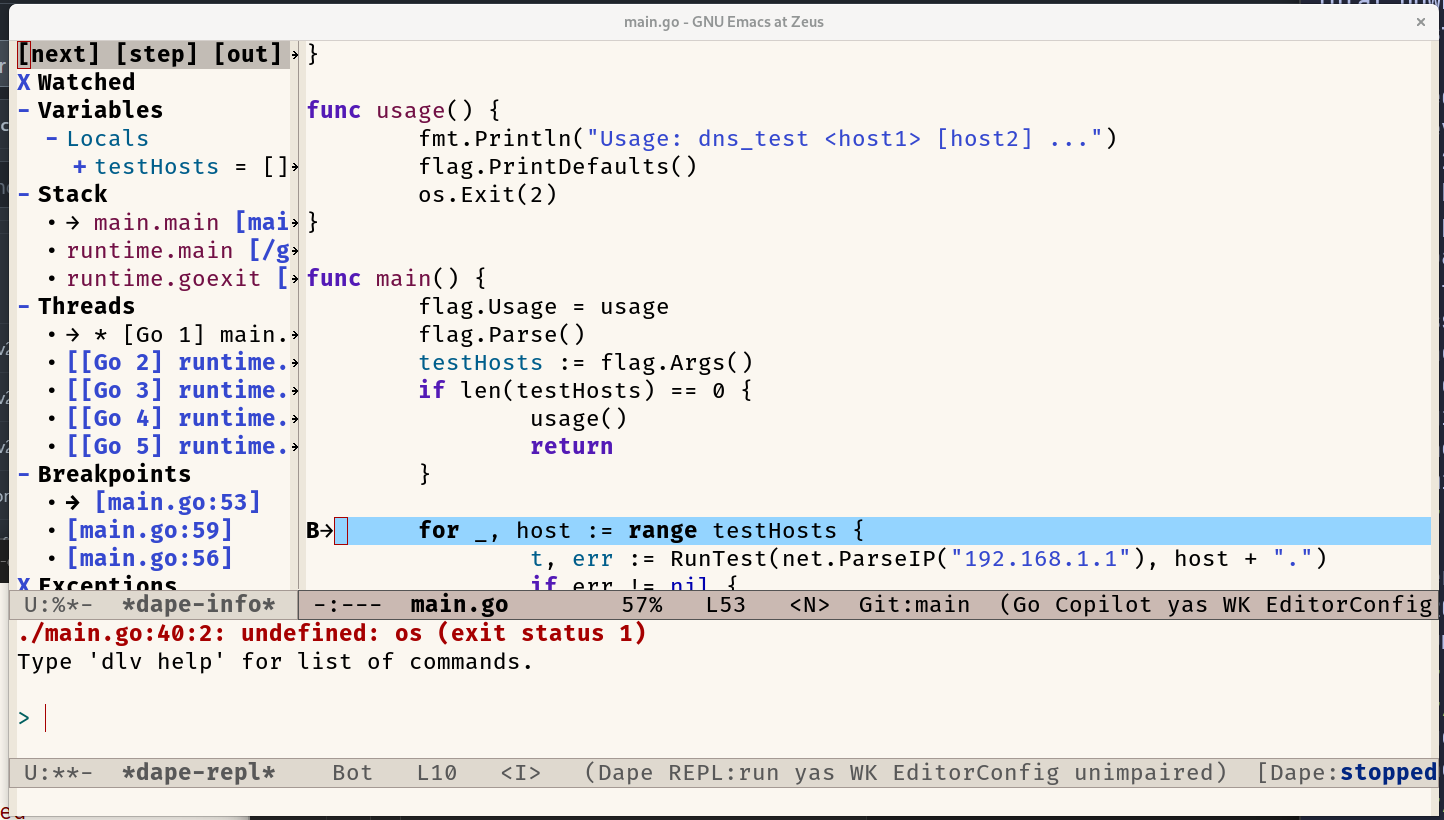Expand the Exceptions section
Image resolution: width=1444 pixels, height=820 pixels.
click(24, 584)
